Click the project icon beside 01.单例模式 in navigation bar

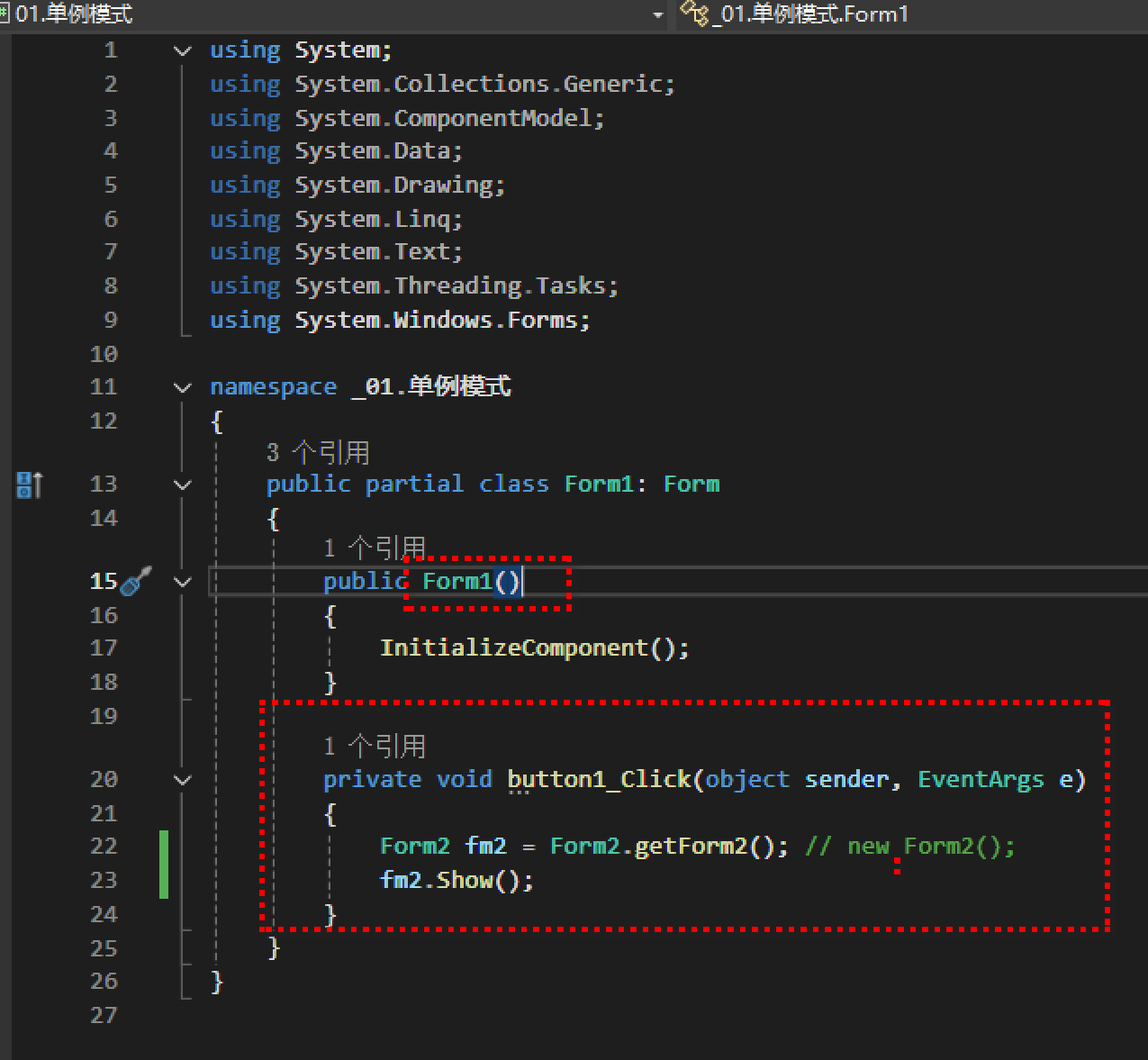pos(5,14)
